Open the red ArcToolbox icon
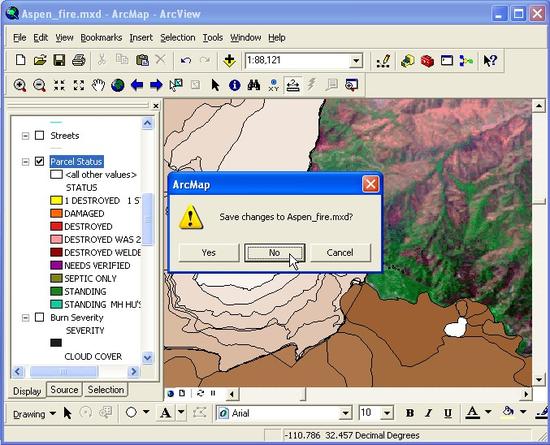Viewport: 550px width, 445px height. click(427, 61)
